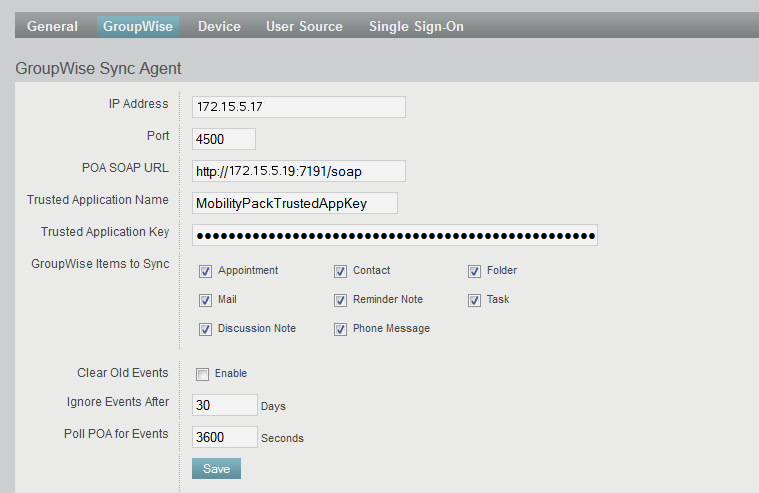This screenshot has height=493, width=759.
Task: Go to the Single Sign-On tab
Action: click(416, 26)
